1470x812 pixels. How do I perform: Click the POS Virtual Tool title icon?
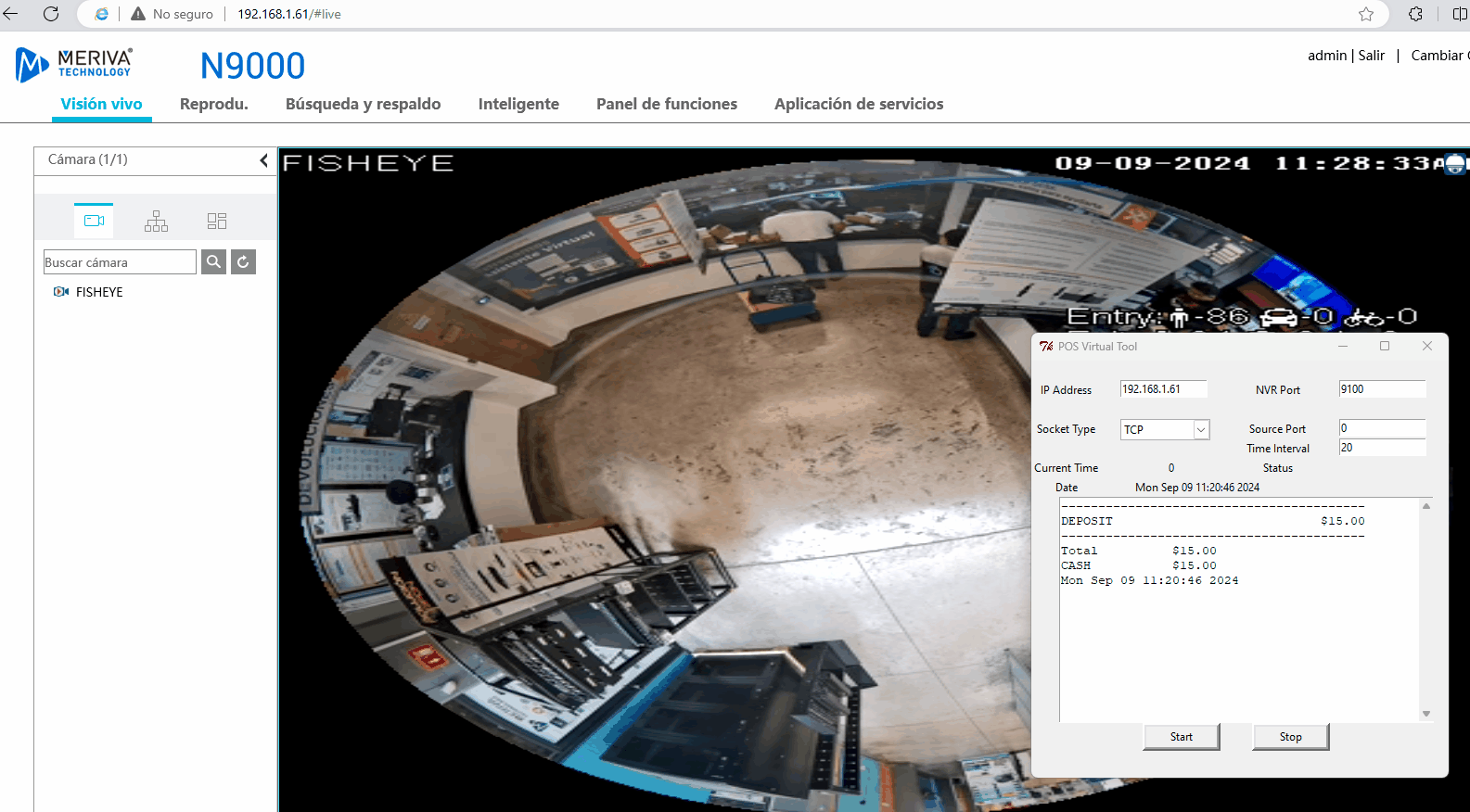click(x=1046, y=347)
